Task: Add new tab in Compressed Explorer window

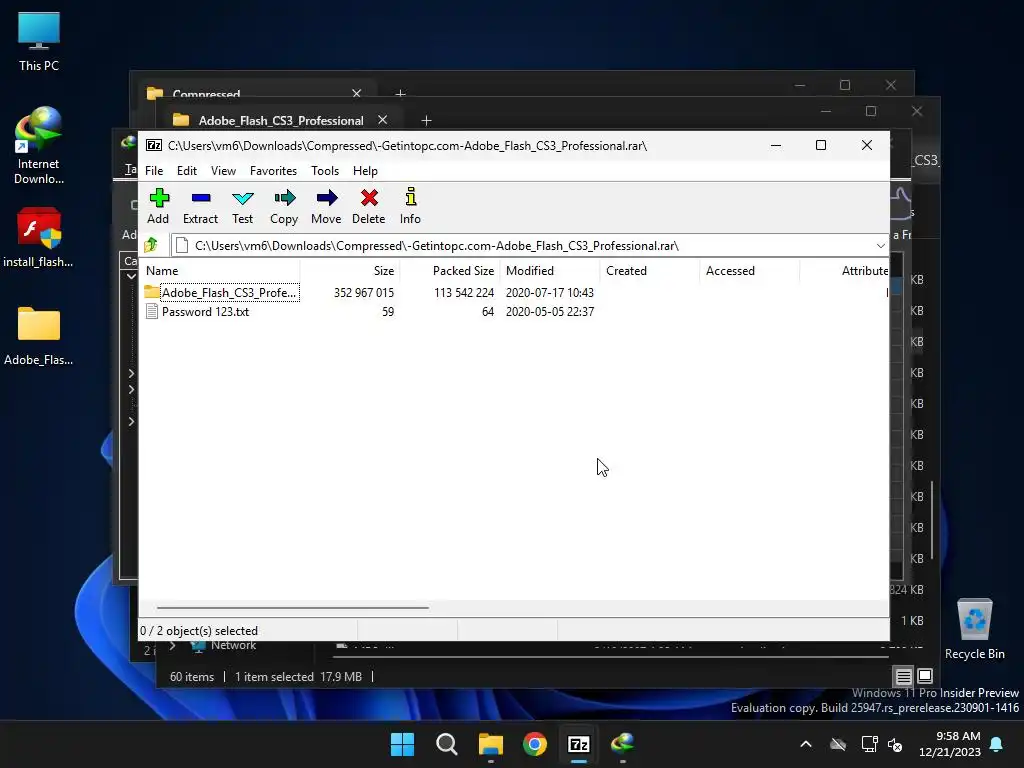Action: 400,94
